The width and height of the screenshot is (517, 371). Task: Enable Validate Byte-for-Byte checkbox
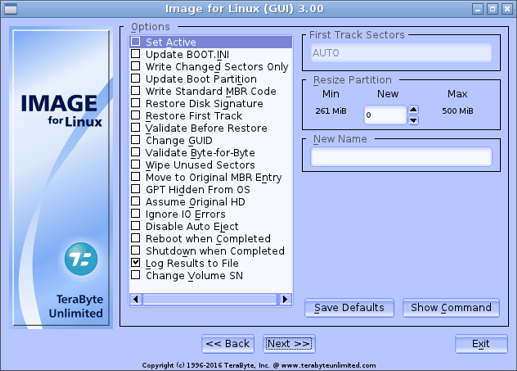click(x=135, y=152)
